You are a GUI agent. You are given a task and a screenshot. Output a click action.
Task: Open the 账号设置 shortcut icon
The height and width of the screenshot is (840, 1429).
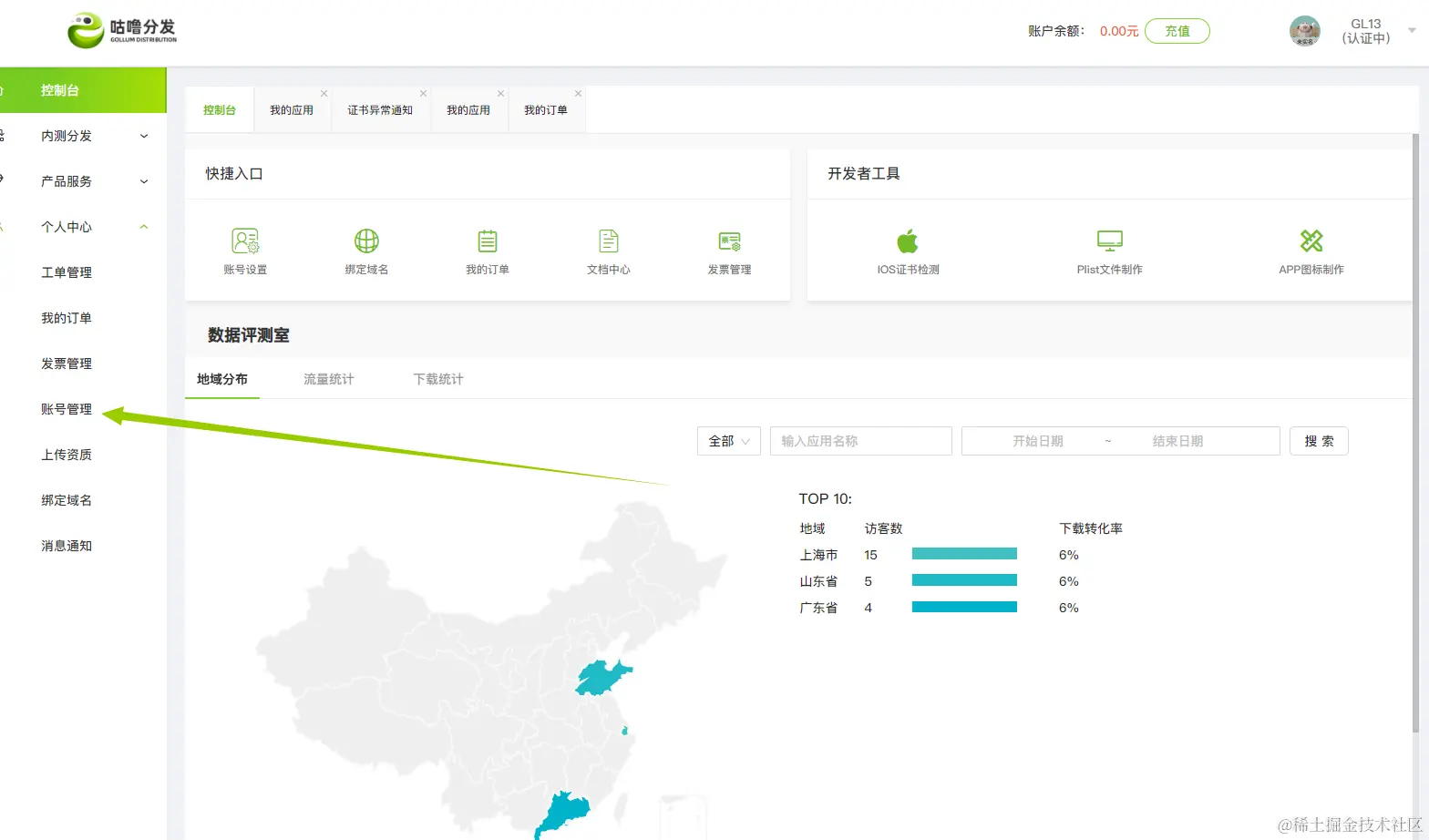pos(245,241)
